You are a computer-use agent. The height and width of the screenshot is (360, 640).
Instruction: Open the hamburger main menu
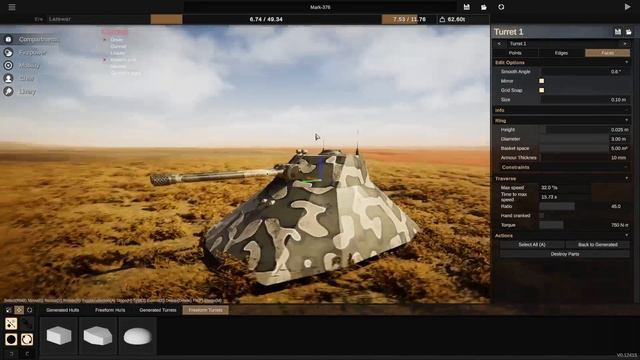click(12, 7)
